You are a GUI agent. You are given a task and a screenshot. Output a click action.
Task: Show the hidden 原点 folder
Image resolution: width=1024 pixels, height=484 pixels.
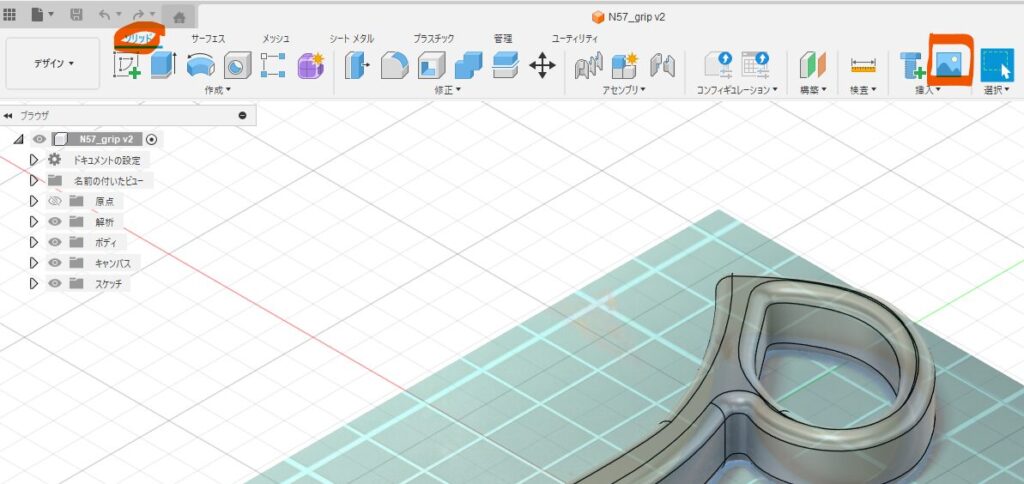(x=55, y=201)
